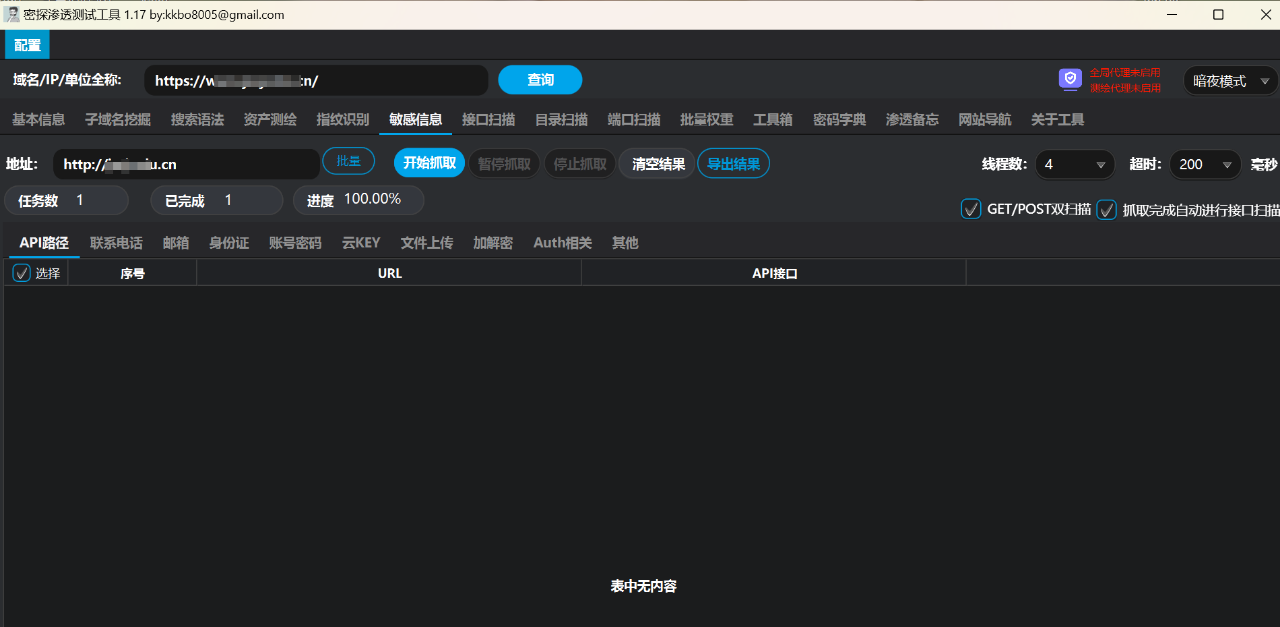Click the 任务数 value field
The image size is (1280, 627).
tap(67, 201)
